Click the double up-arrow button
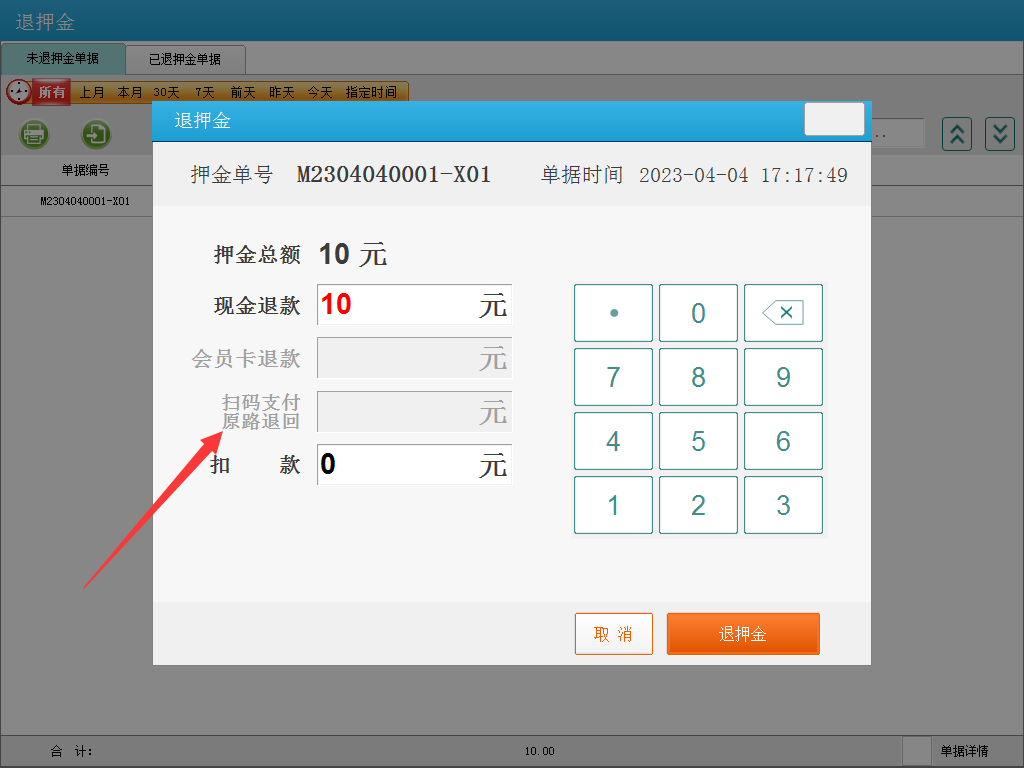Image resolution: width=1024 pixels, height=768 pixels. [x=957, y=133]
